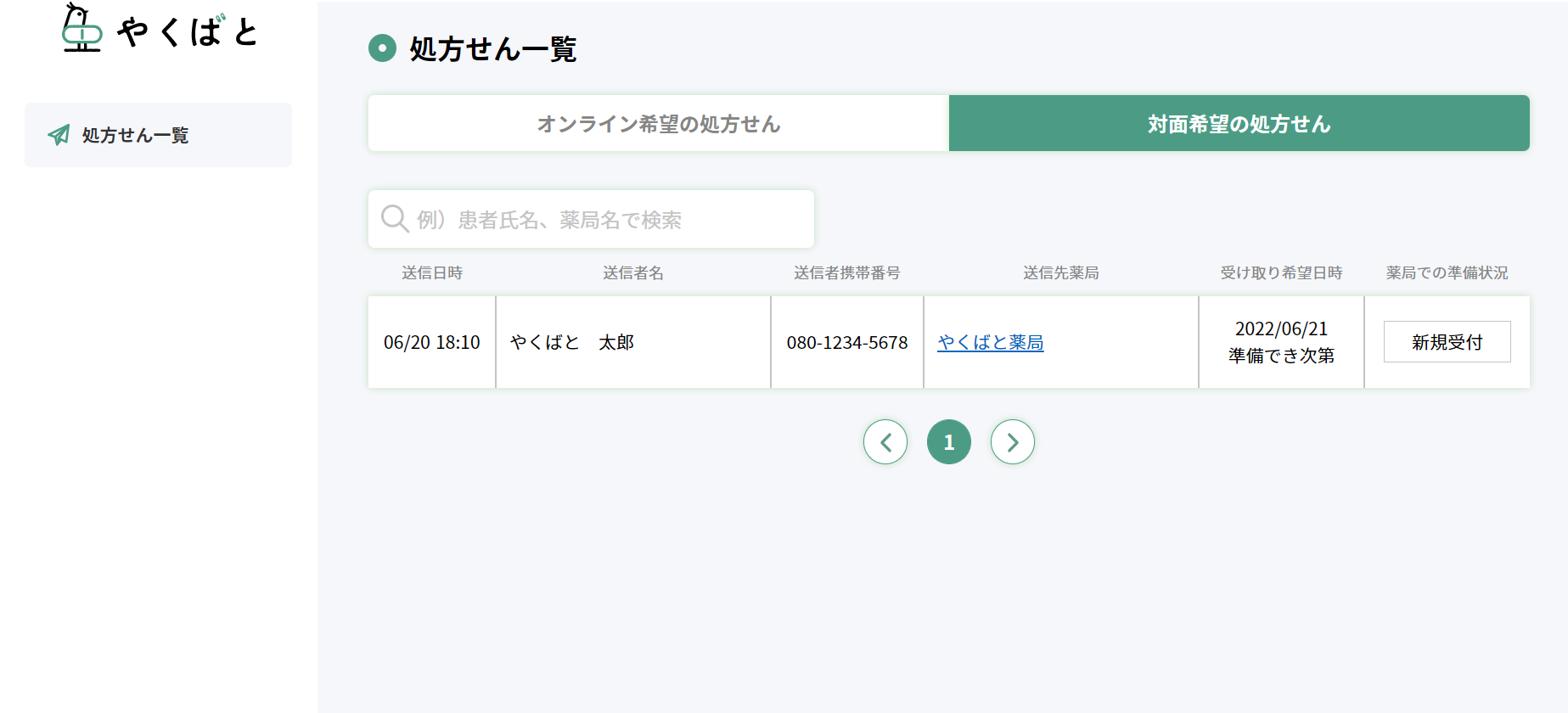
Task: Click the 06/20 18:10 sent time cell
Action: click(432, 342)
